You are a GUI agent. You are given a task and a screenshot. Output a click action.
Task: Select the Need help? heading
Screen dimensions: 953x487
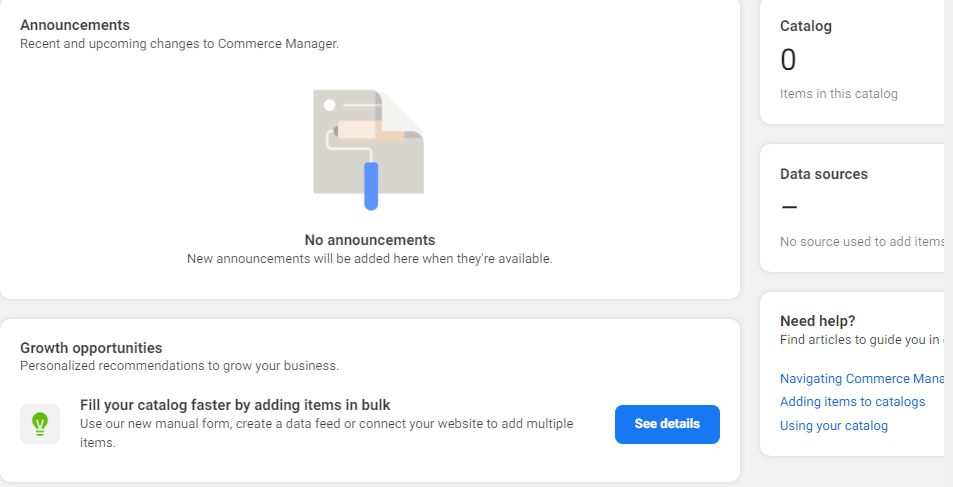[817, 321]
